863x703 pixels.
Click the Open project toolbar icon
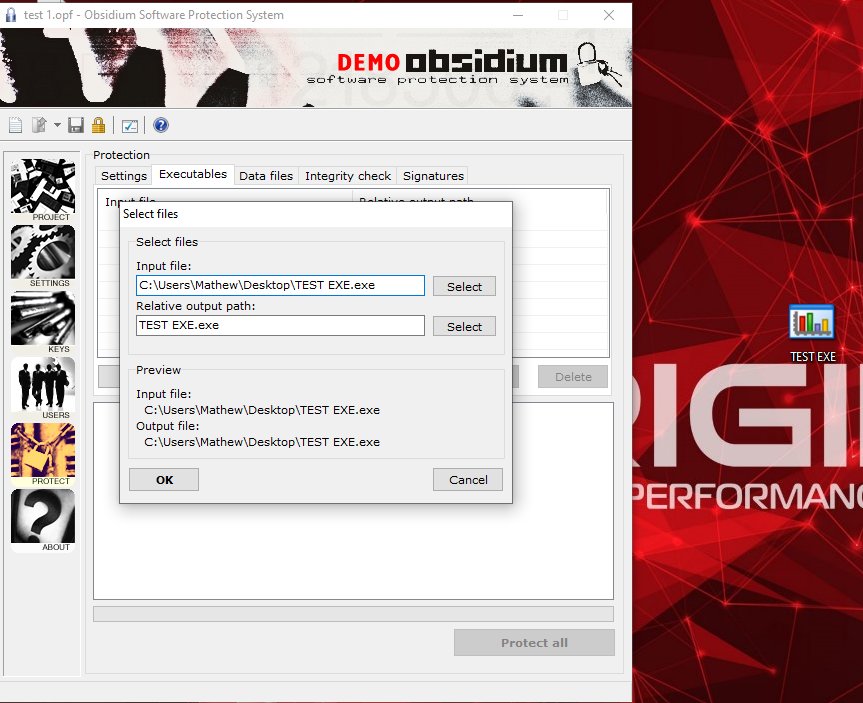pos(40,126)
